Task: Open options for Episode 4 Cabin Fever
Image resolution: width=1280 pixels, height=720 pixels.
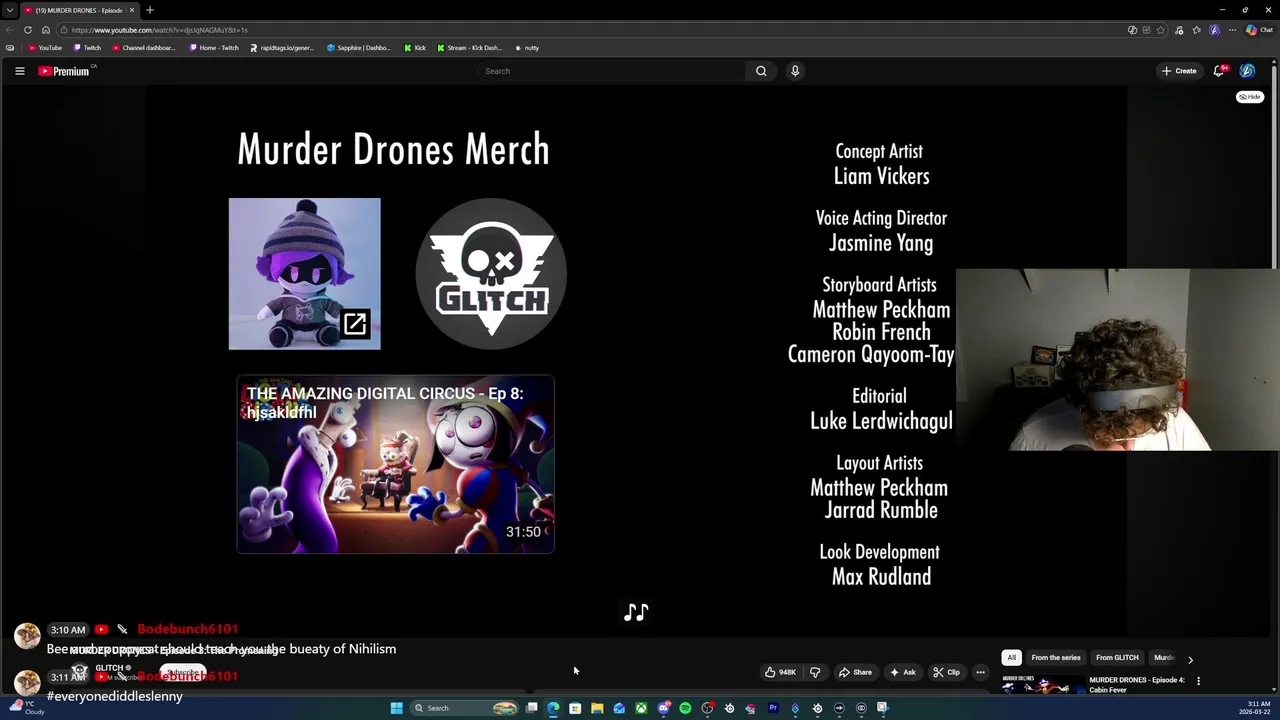Action: [1198, 681]
